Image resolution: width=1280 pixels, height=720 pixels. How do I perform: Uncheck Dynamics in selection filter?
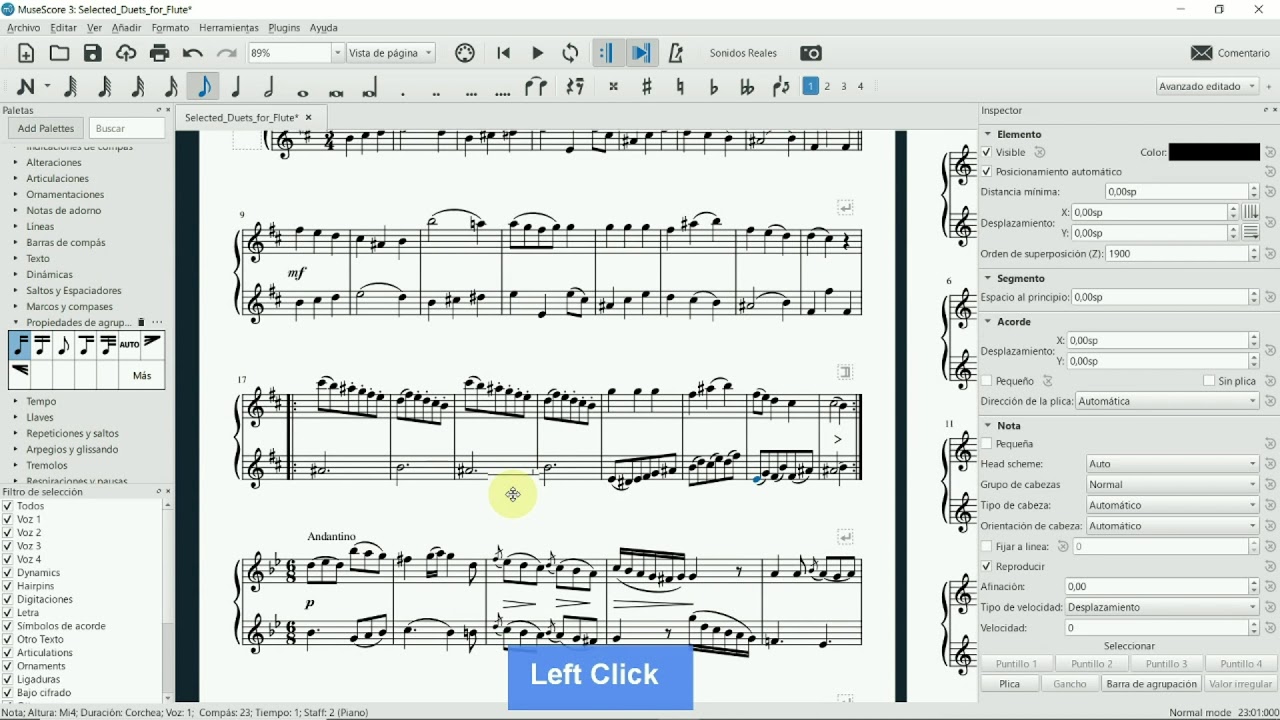(x=8, y=573)
